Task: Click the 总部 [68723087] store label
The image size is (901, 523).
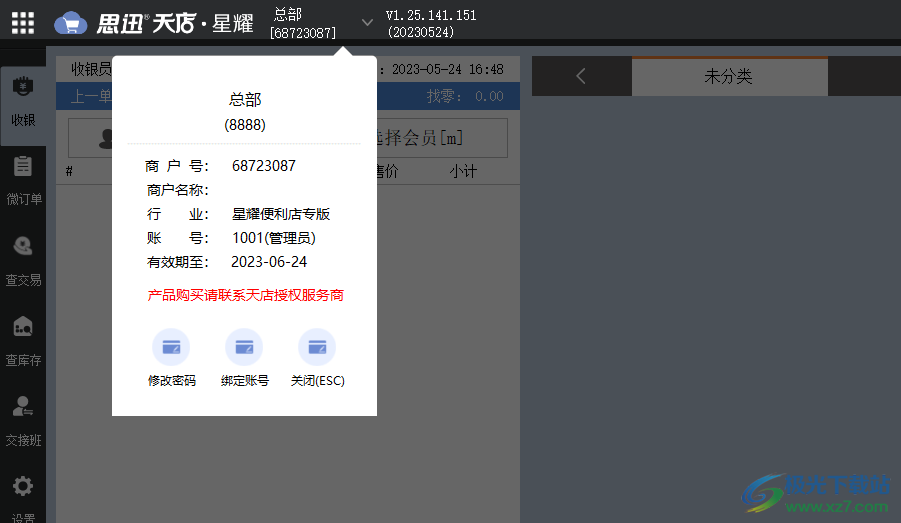Action: click(x=303, y=24)
